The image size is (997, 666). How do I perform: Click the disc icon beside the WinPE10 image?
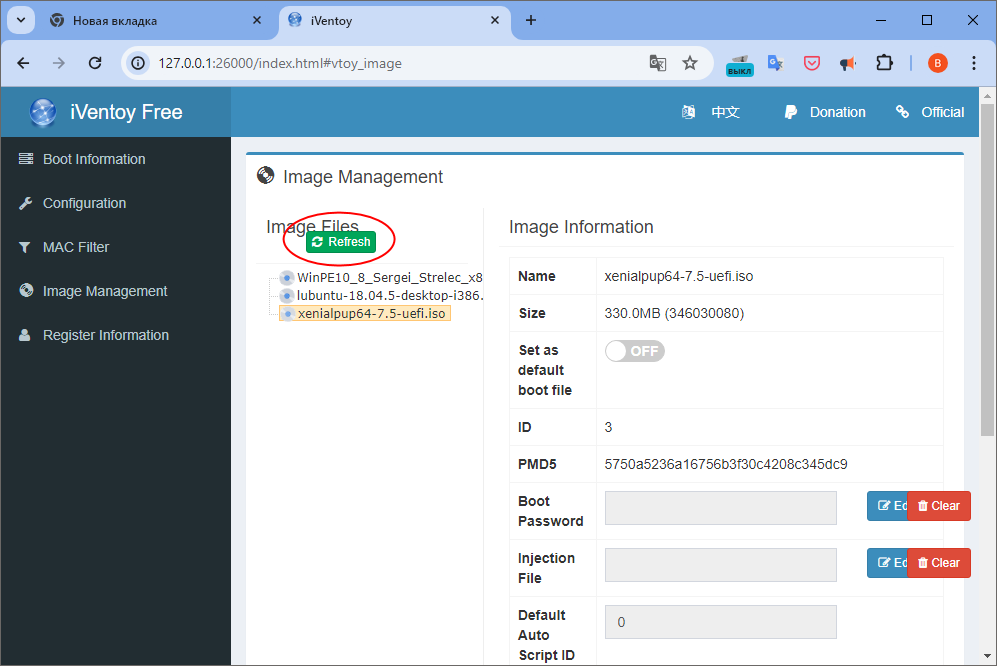[x=287, y=277]
